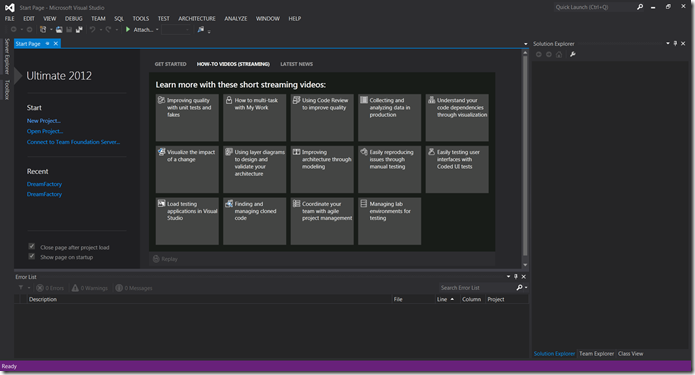Click the Save toolbar icon
This screenshot has width=695, height=375.
tap(69, 30)
